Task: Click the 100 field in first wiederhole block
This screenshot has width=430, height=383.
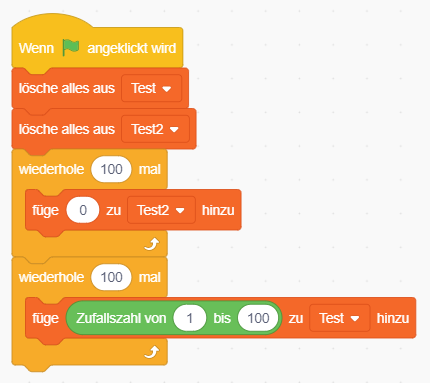Action: tap(111, 169)
